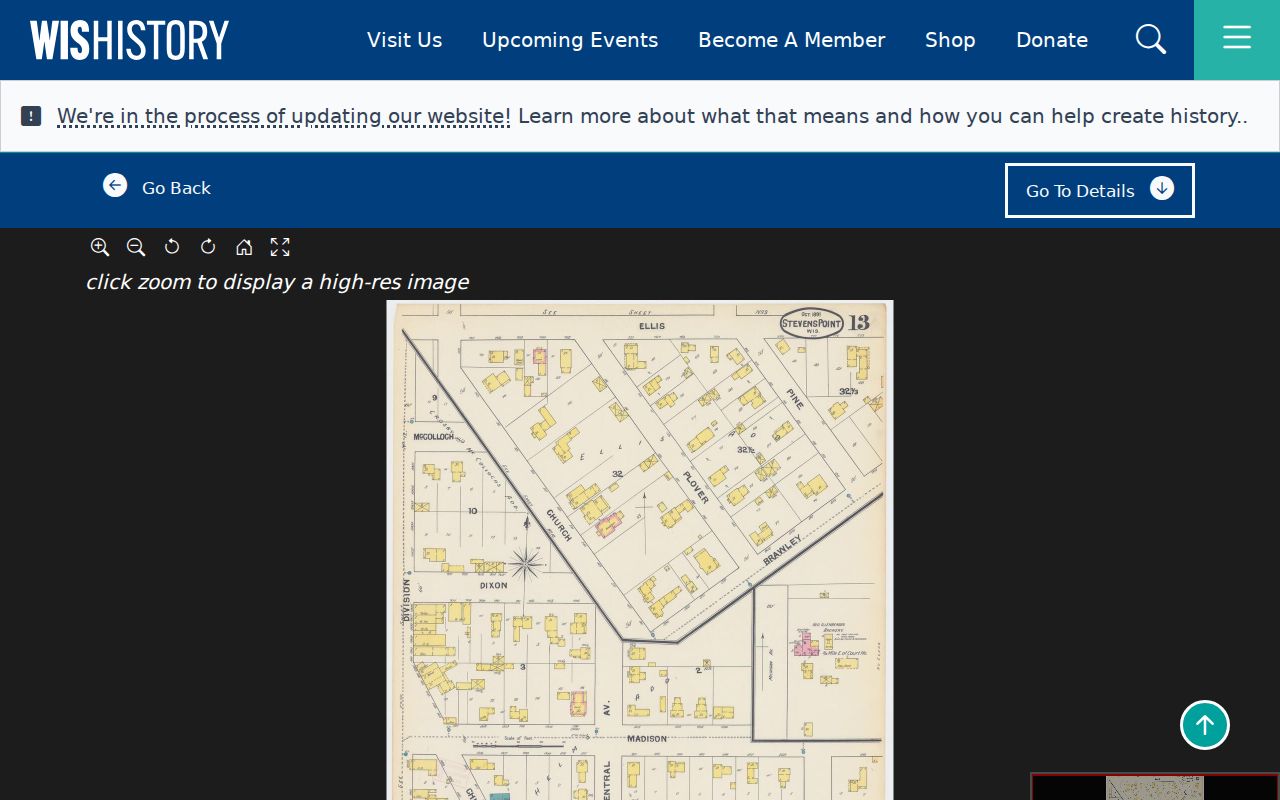Rotate the map counterclockwise
Image resolution: width=1280 pixels, height=800 pixels.
click(x=172, y=247)
